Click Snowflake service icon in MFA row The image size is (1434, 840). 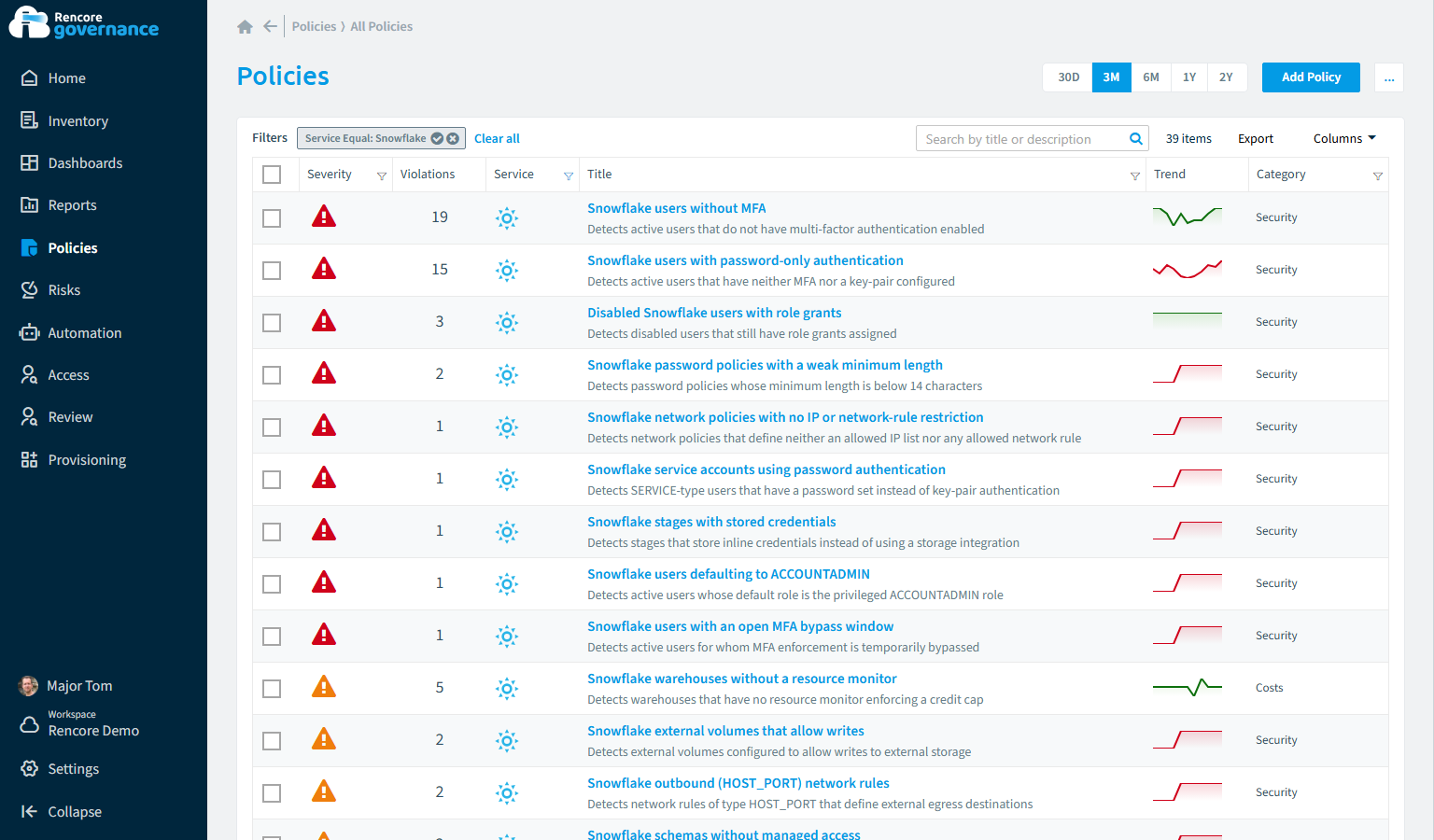(507, 218)
